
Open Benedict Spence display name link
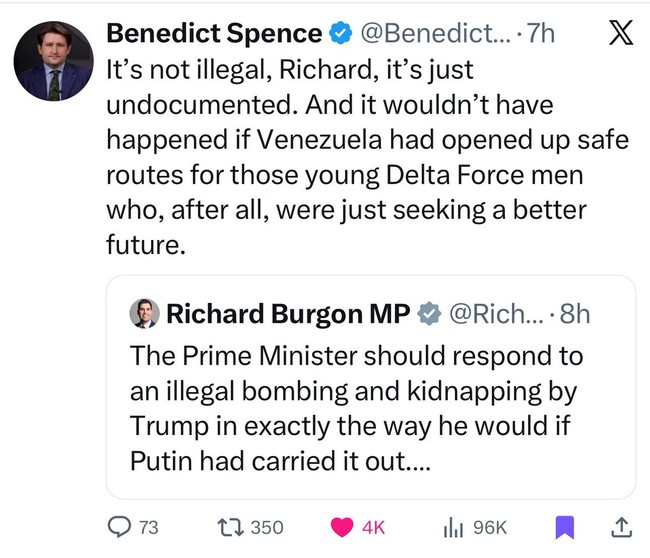click(x=214, y=34)
